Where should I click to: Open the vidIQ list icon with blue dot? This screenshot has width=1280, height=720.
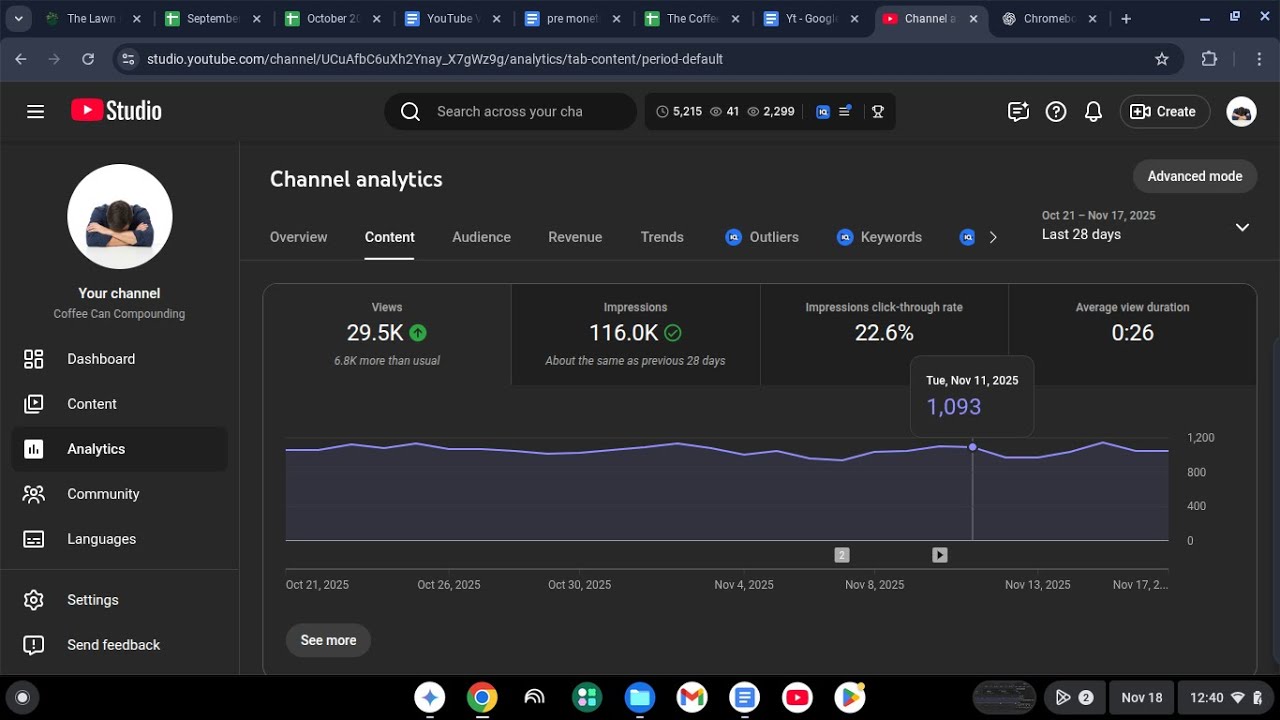click(x=845, y=111)
